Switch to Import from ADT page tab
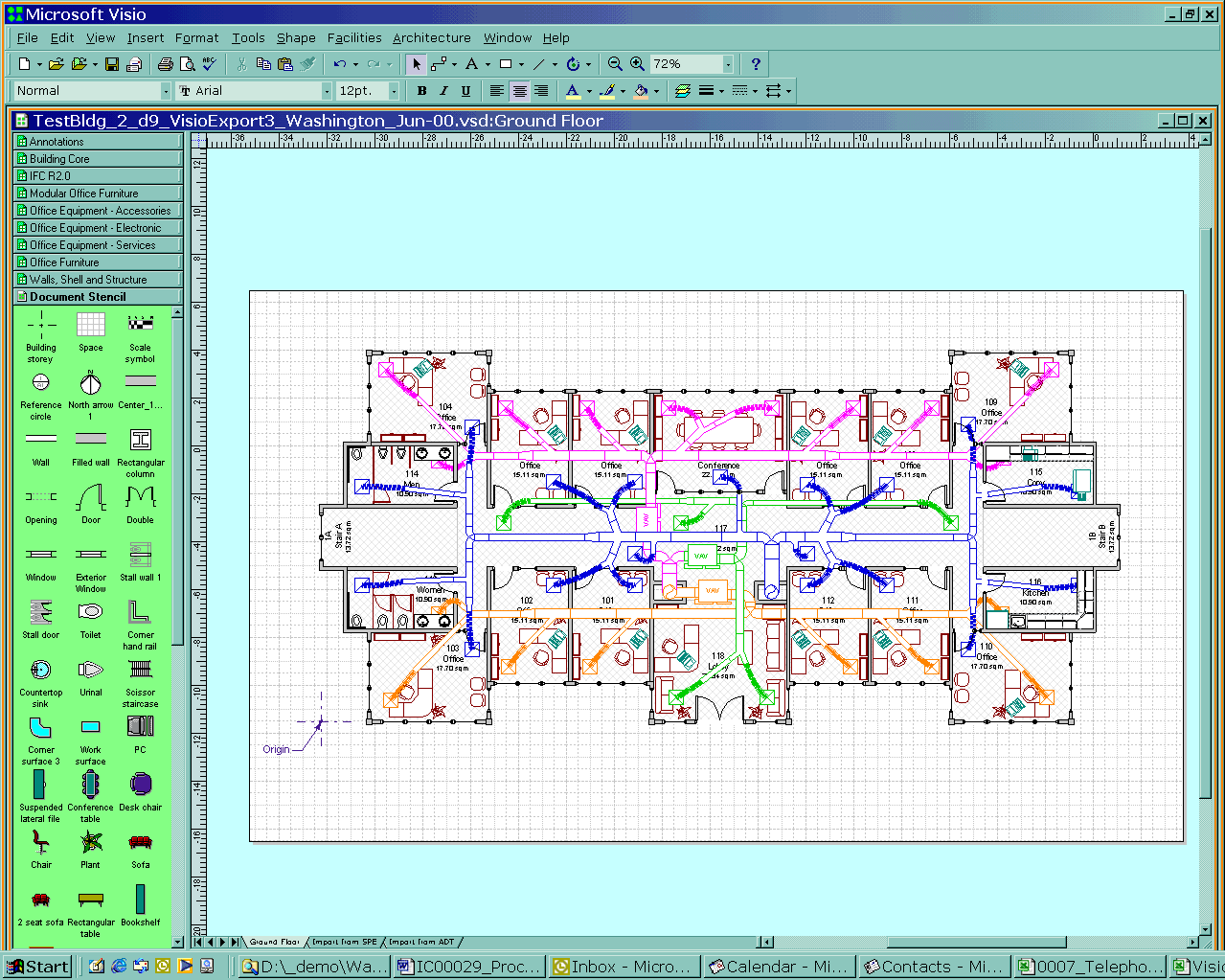The height and width of the screenshot is (980, 1225). (421, 942)
